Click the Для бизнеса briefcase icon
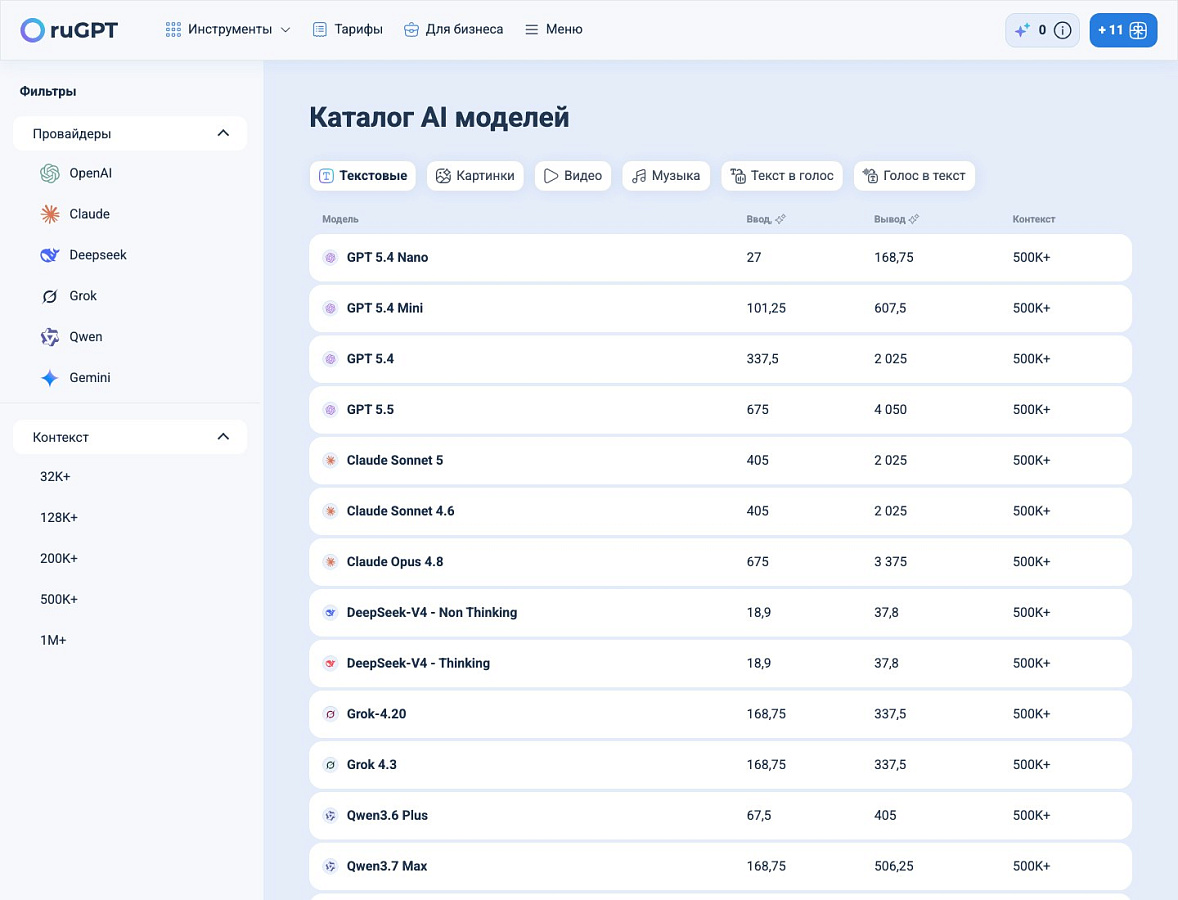 point(411,29)
